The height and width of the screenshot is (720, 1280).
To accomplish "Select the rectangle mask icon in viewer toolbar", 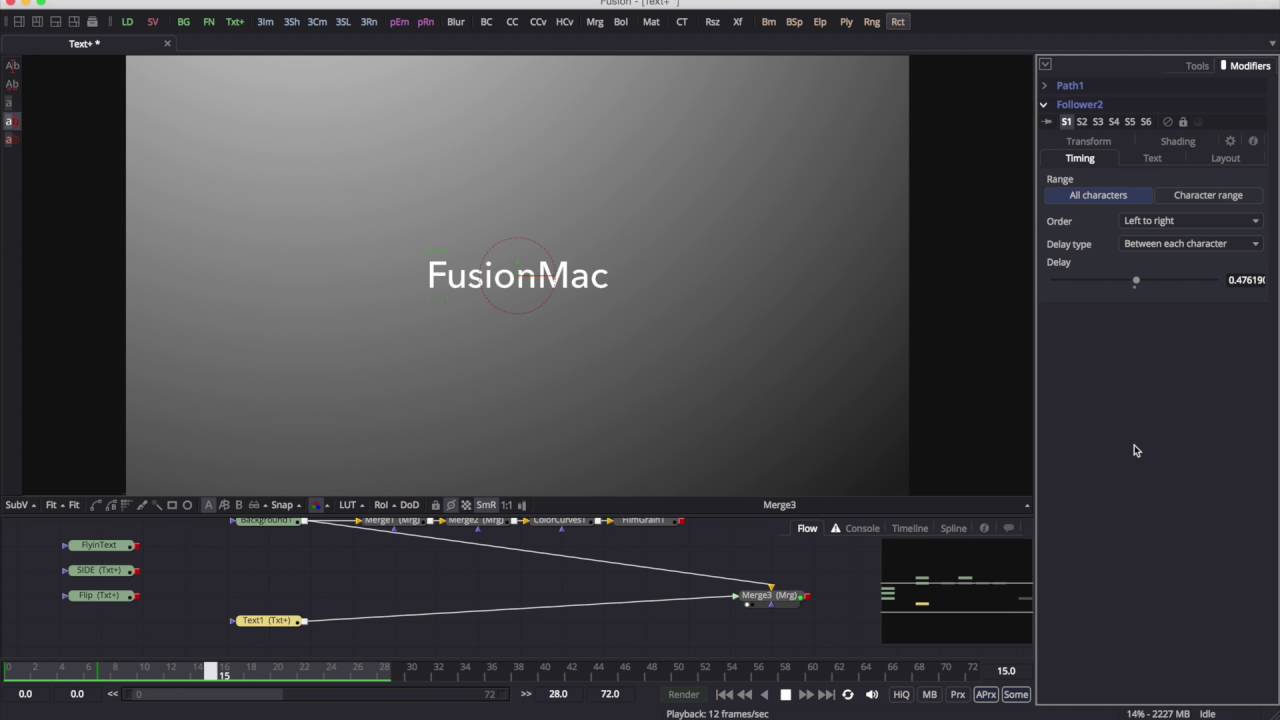I will click(x=172, y=505).
